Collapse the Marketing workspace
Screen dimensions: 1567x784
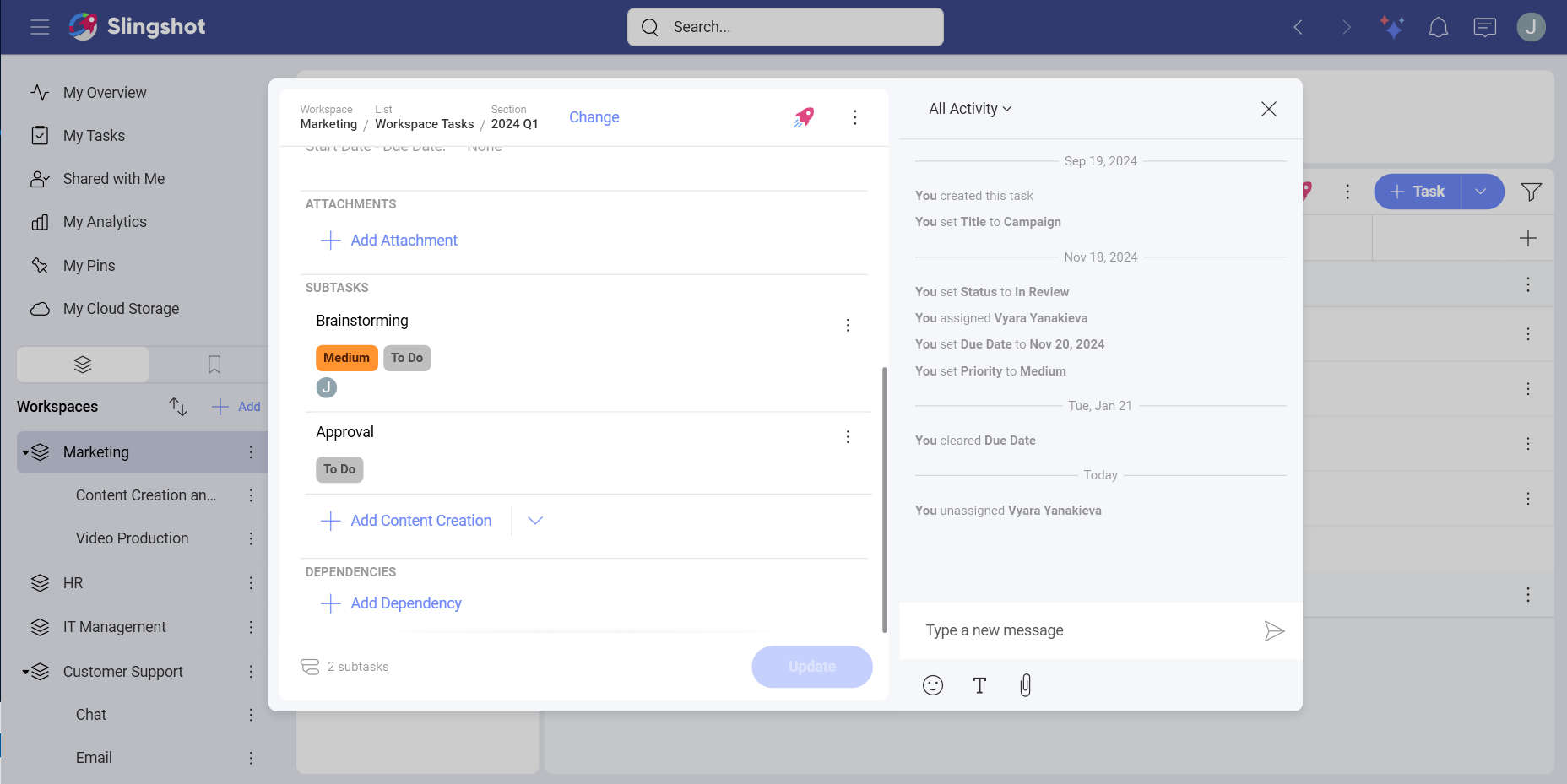25,452
